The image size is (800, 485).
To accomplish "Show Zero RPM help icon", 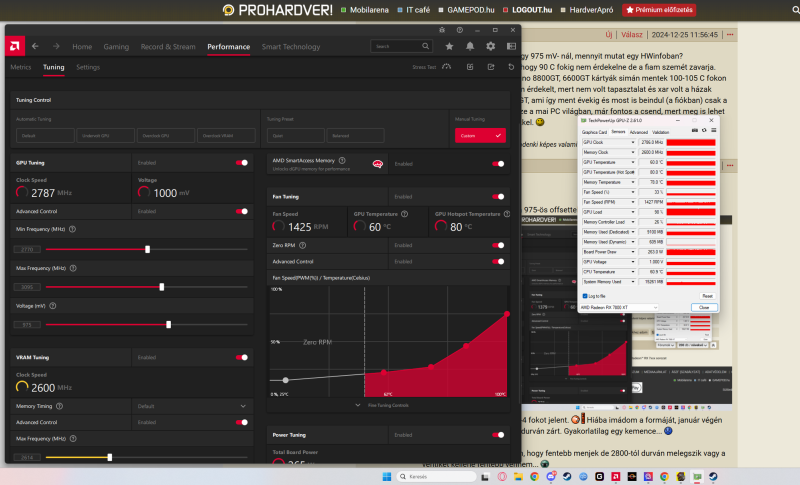I will point(303,245).
